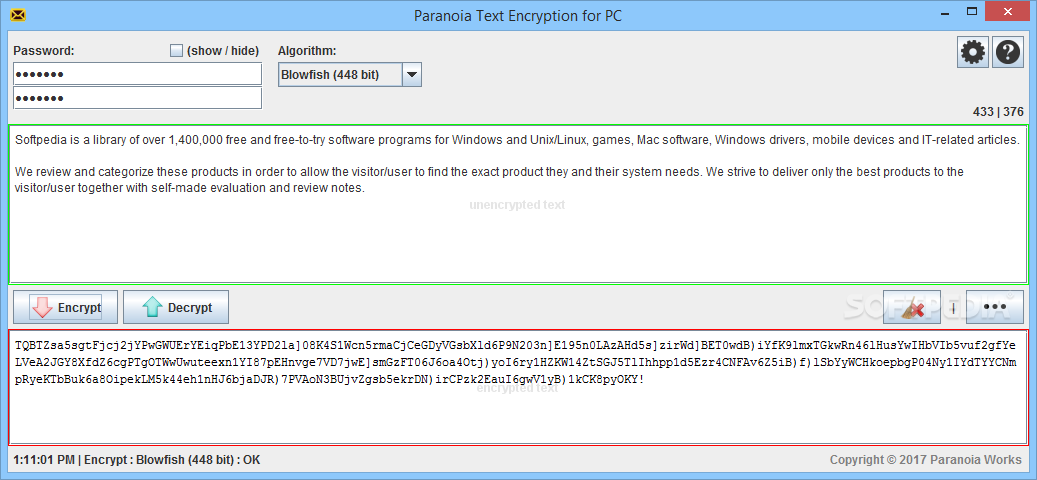This screenshot has height=480, width=1037.
Task: Click the broom clear-text icon
Action: tap(912, 307)
